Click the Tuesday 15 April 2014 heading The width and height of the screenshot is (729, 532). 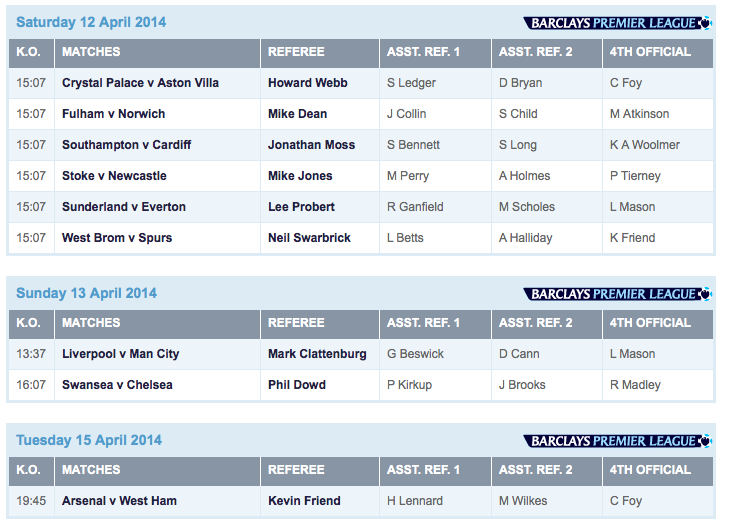coord(89,441)
